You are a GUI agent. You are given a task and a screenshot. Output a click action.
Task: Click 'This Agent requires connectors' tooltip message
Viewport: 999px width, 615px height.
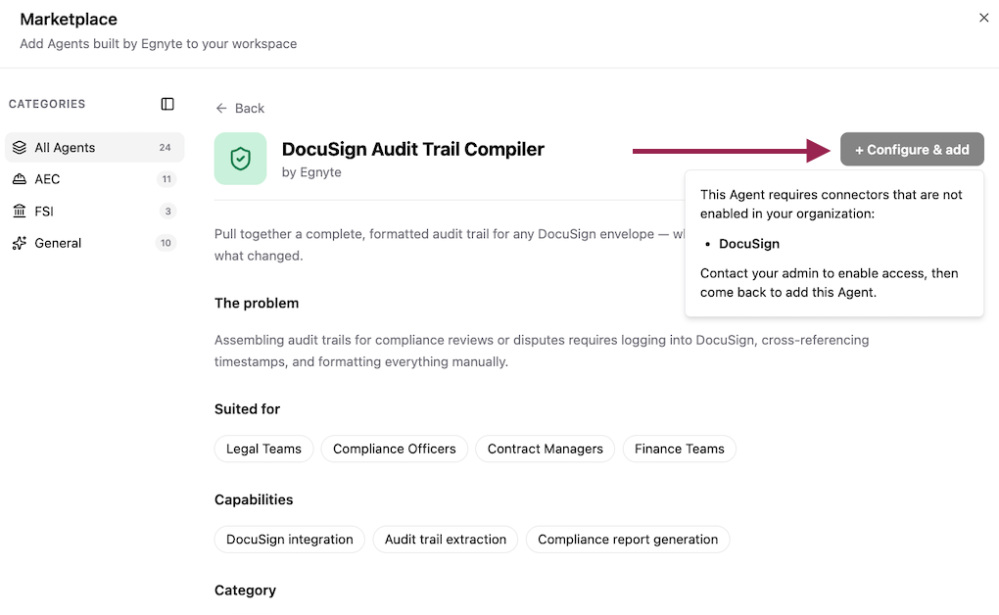coord(831,204)
